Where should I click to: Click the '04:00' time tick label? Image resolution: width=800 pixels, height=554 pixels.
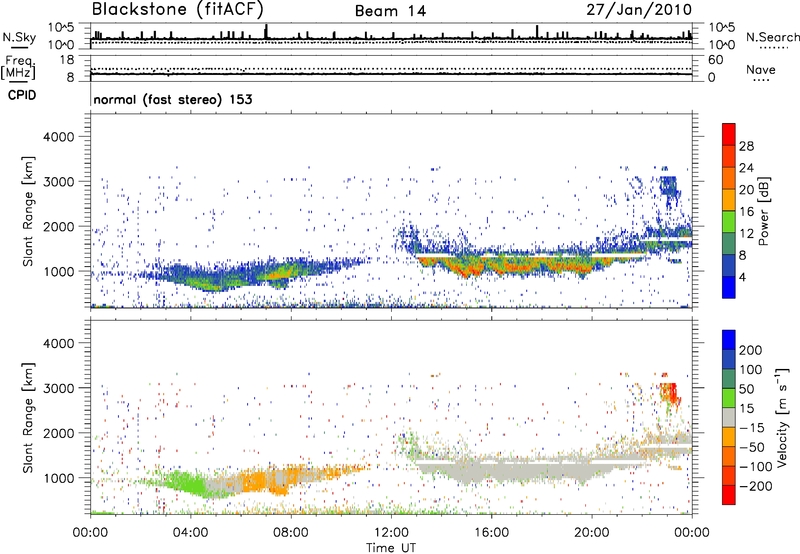click(x=190, y=533)
